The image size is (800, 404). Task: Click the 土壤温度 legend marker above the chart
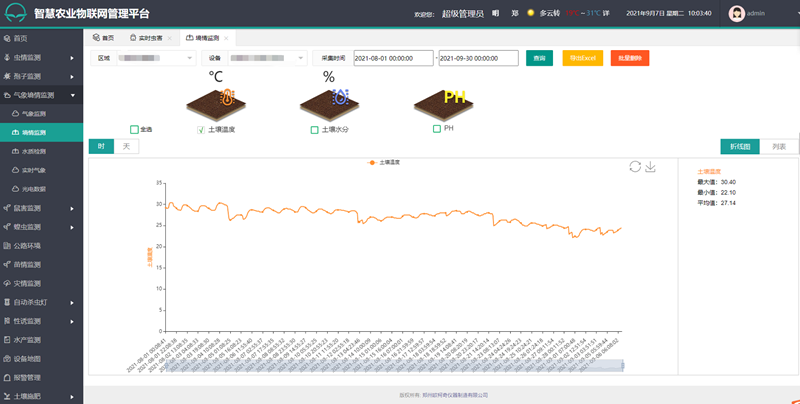(372, 162)
